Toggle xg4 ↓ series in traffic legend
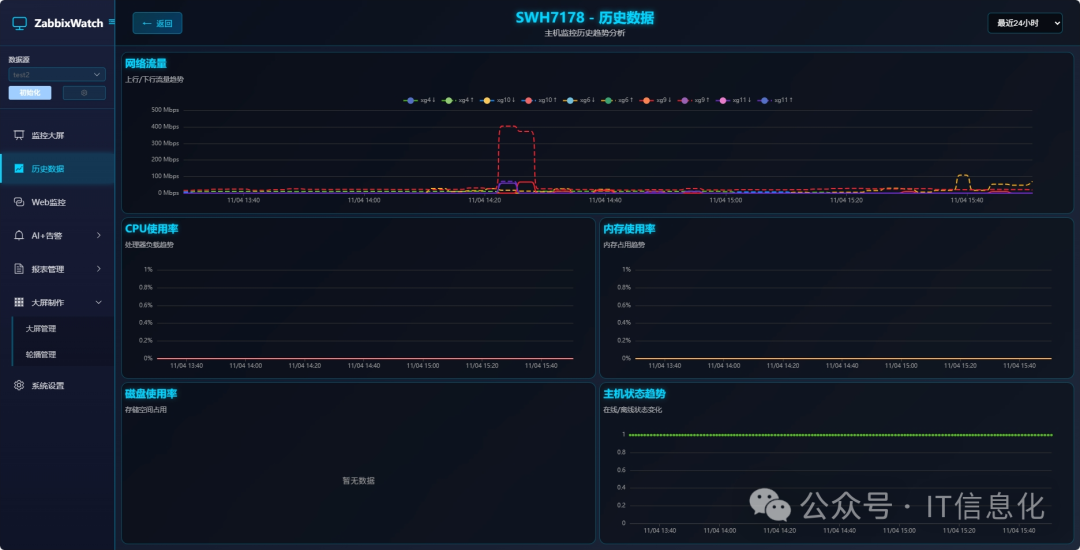Image resolution: width=1080 pixels, height=550 pixels. click(x=419, y=100)
